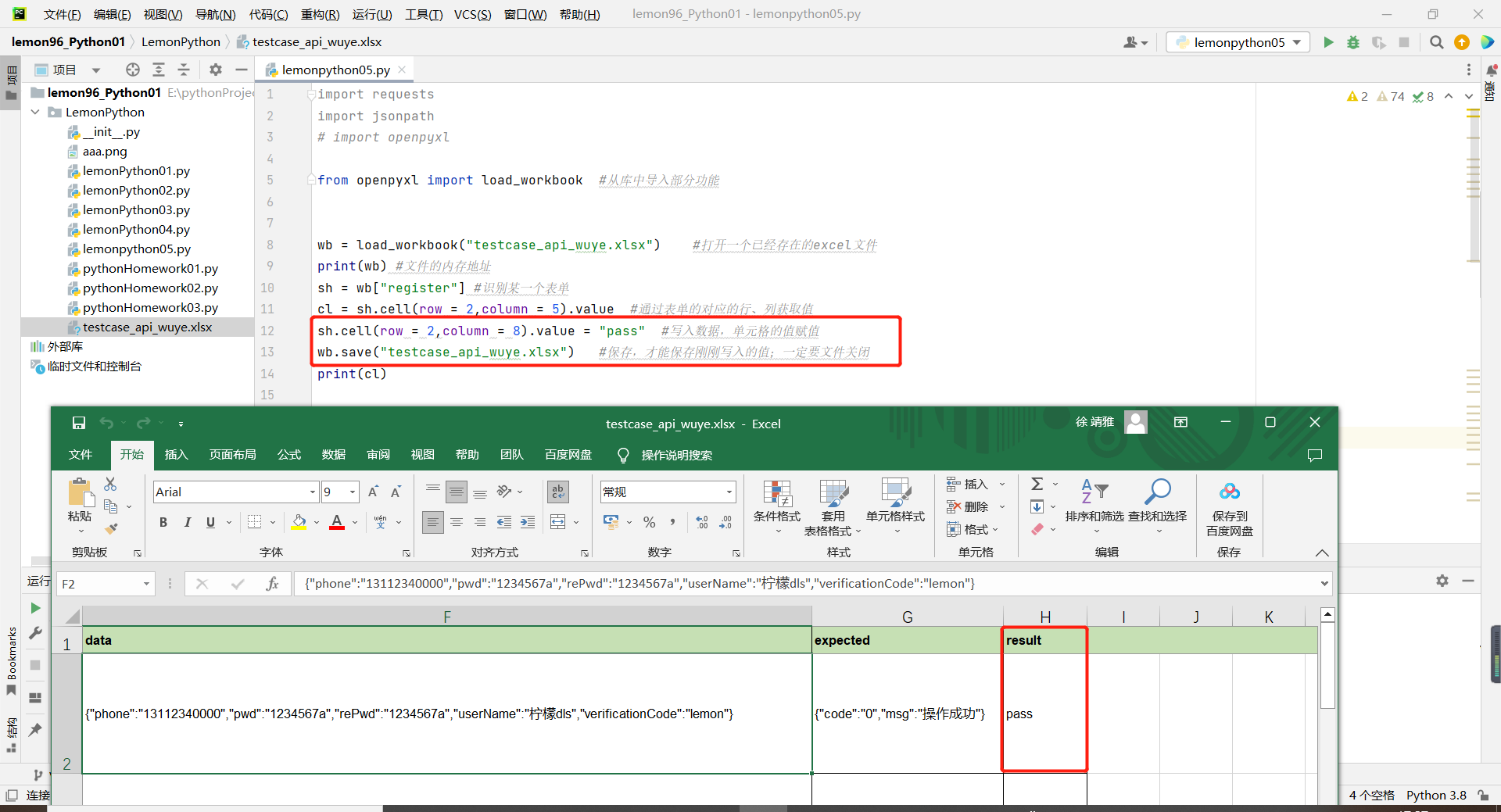This screenshot has width=1501, height=812.
Task: Open PyCharm Refactor menu
Action: click(x=321, y=14)
